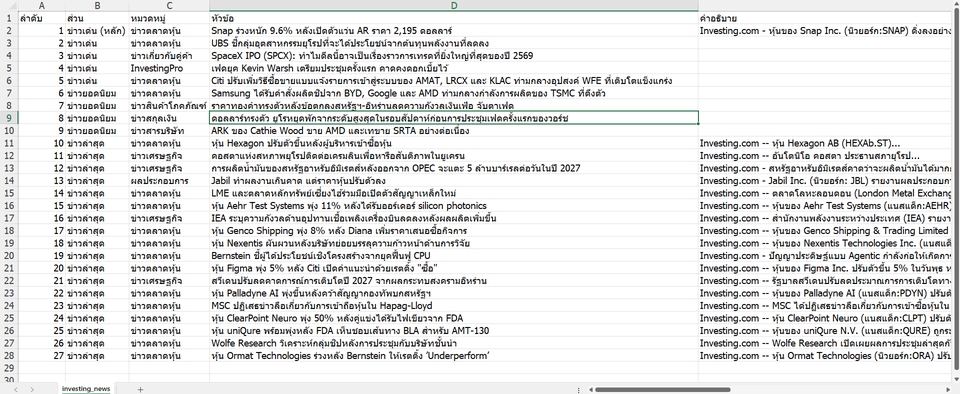The height and width of the screenshot is (394, 960).
Task: Select the InvestingPro category cell
Action: pyautogui.click(x=169, y=68)
